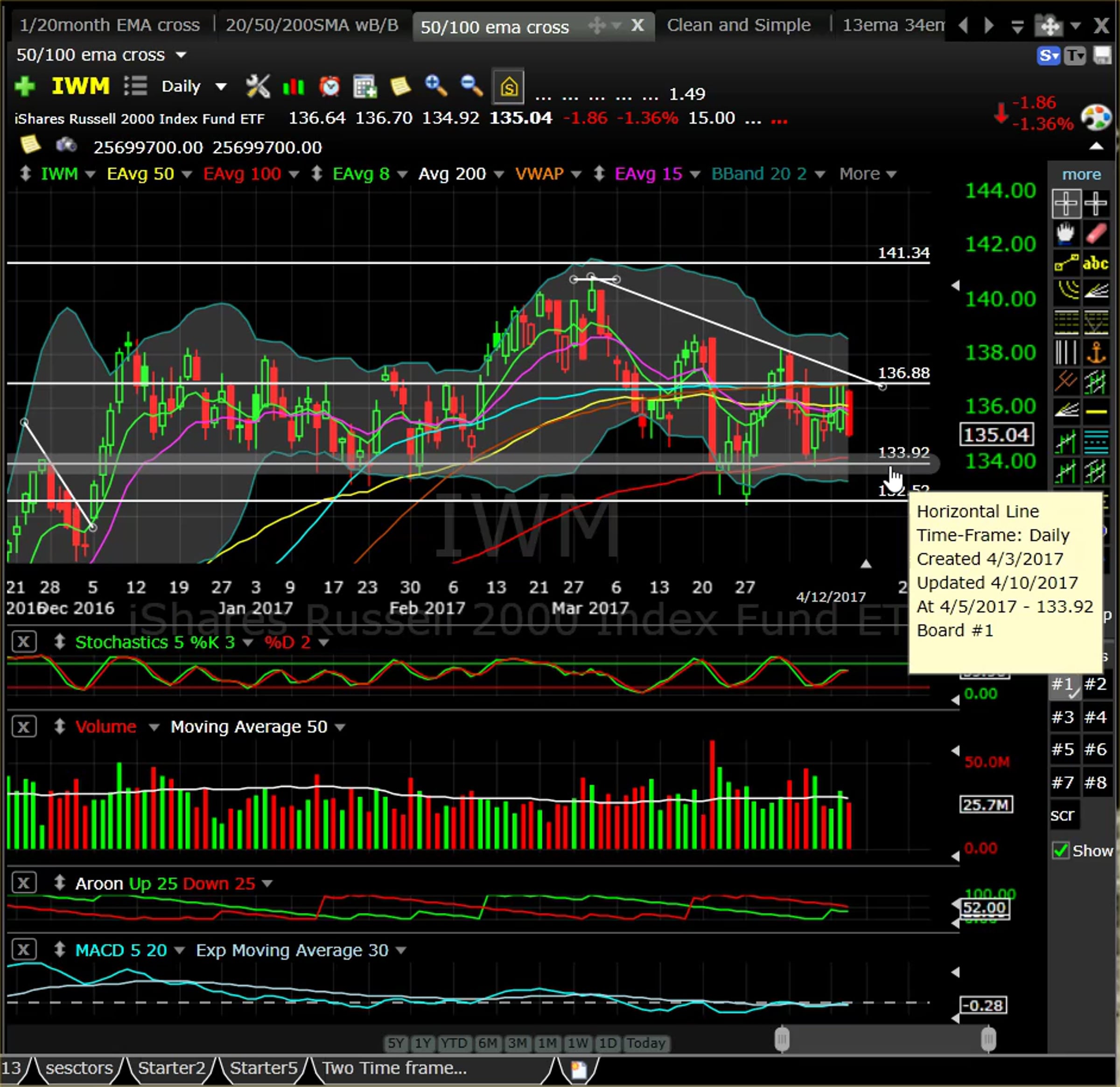Select the yellow dashed retracement lines tool
The height and width of the screenshot is (1087, 1120).
[x=1066, y=323]
